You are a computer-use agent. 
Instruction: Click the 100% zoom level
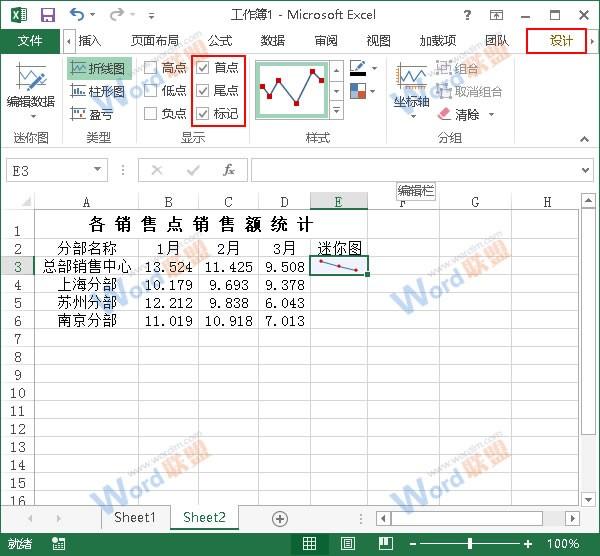(x=563, y=543)
